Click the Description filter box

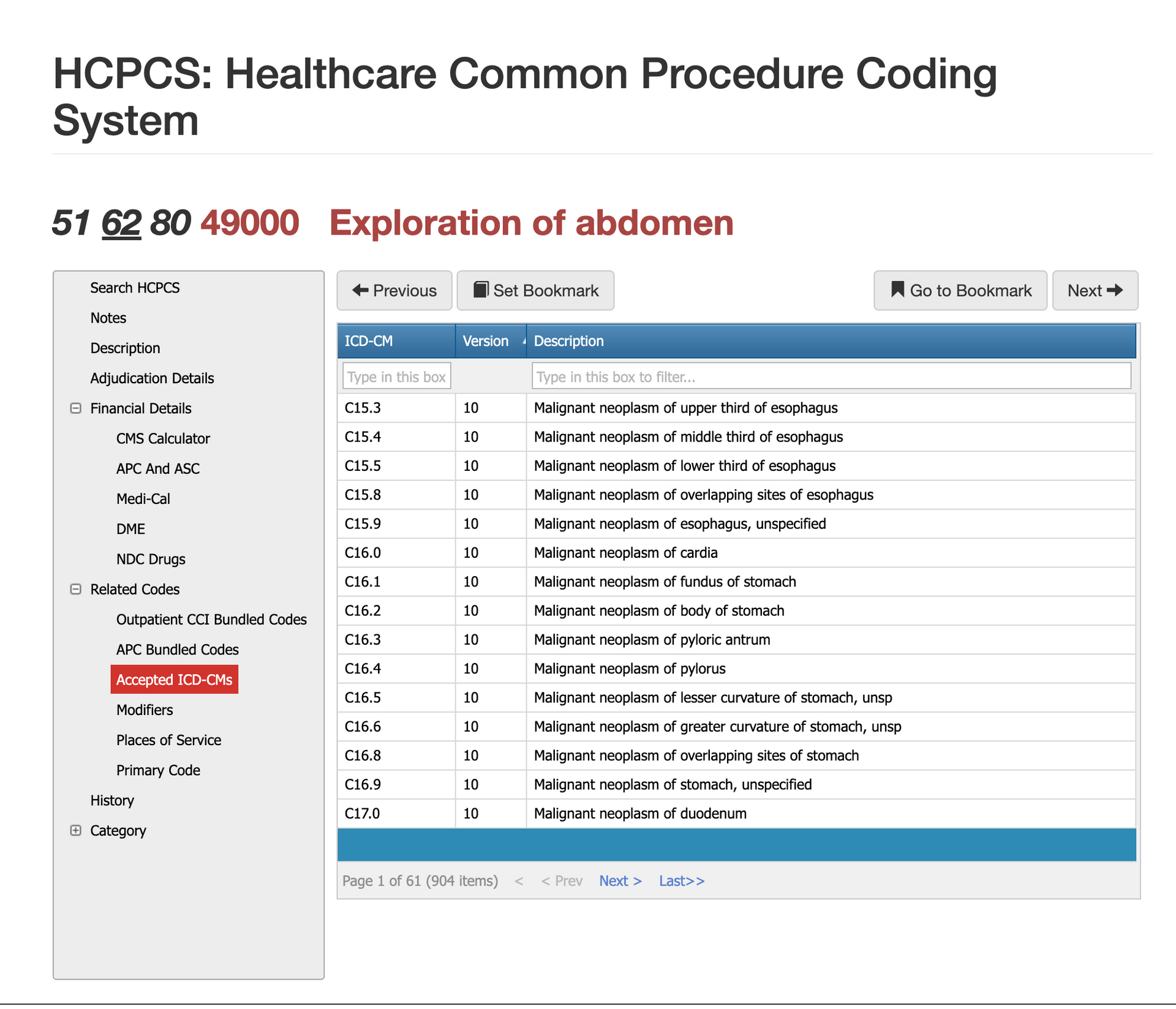pyautogui.click(x=831, y=376)
